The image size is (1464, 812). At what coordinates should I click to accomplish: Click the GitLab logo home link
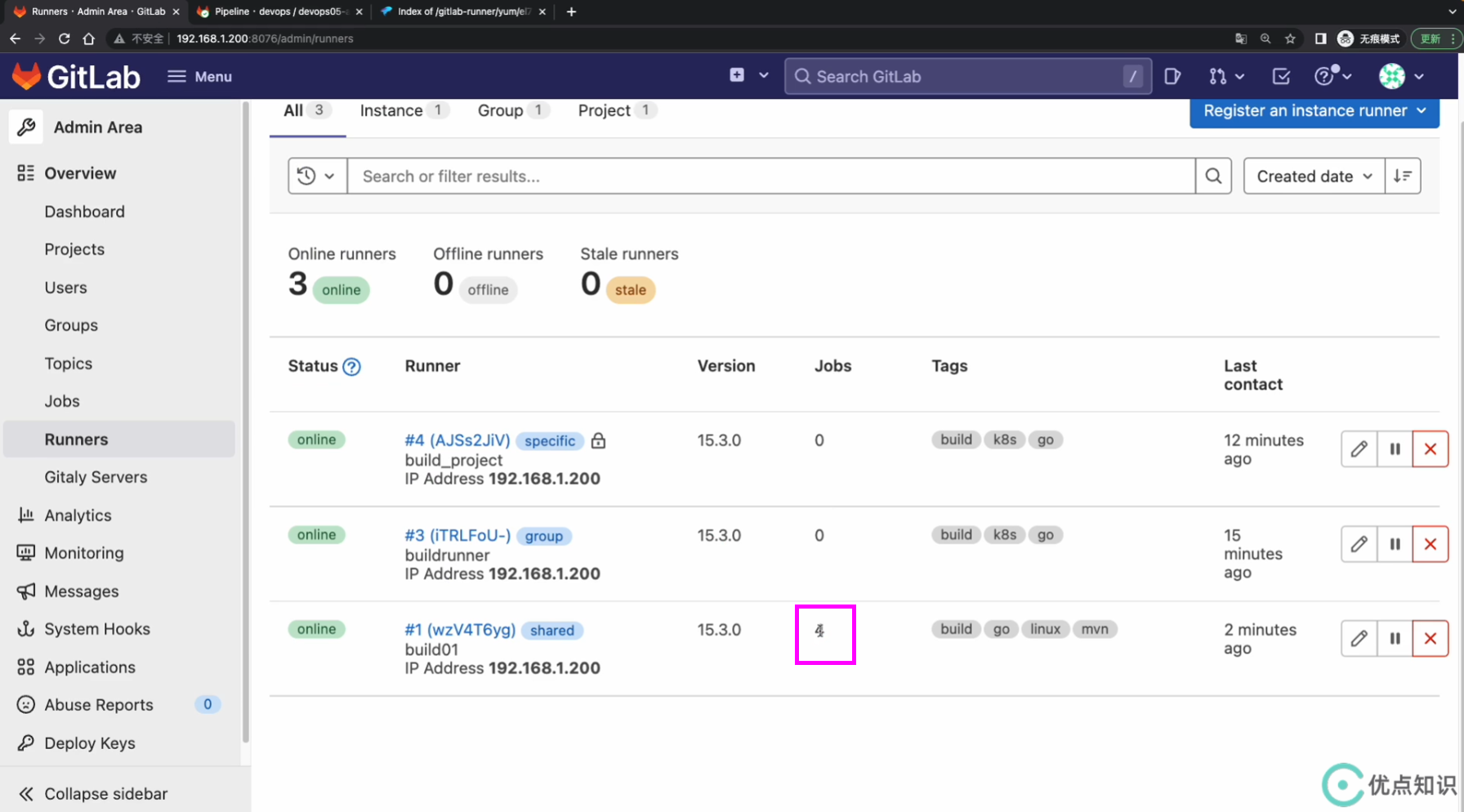[76, 77]
